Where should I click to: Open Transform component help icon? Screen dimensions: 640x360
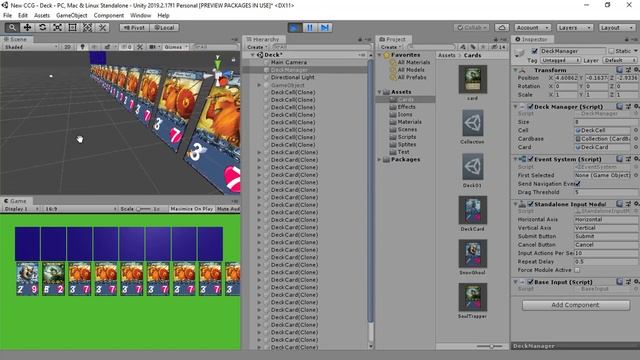[620, 70]
